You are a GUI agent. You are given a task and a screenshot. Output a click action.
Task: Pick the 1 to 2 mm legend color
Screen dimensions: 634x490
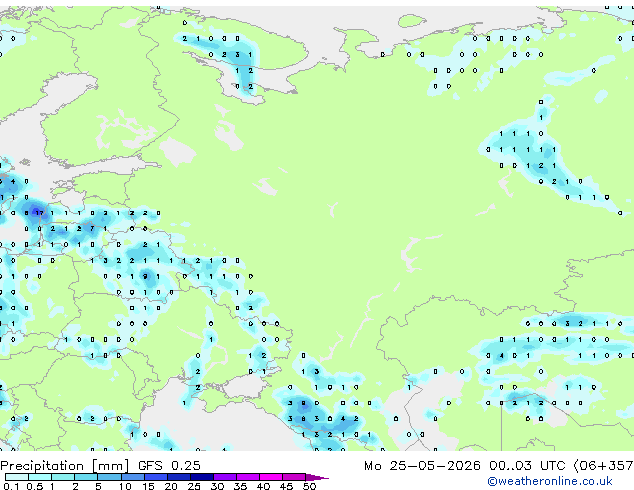[63, 477]
